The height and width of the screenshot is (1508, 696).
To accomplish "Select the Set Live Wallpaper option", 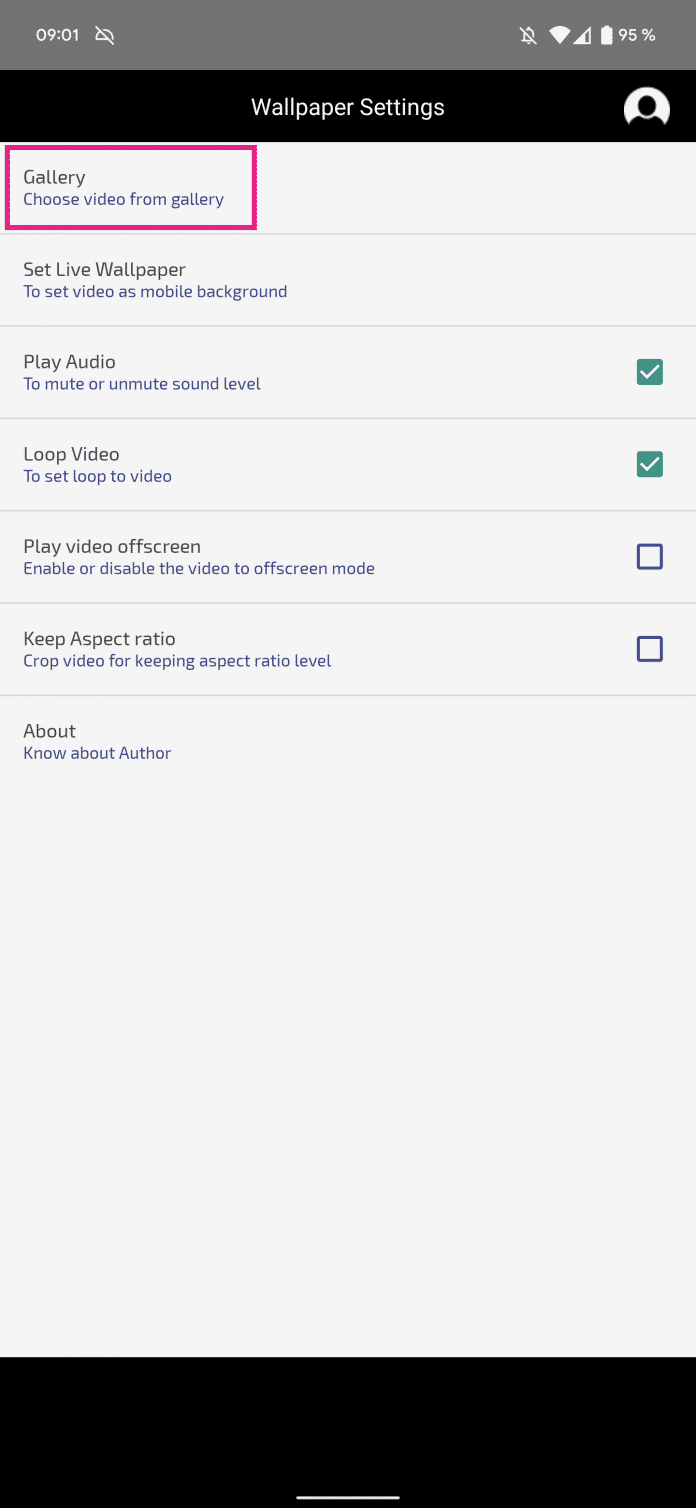I will 155,280.
